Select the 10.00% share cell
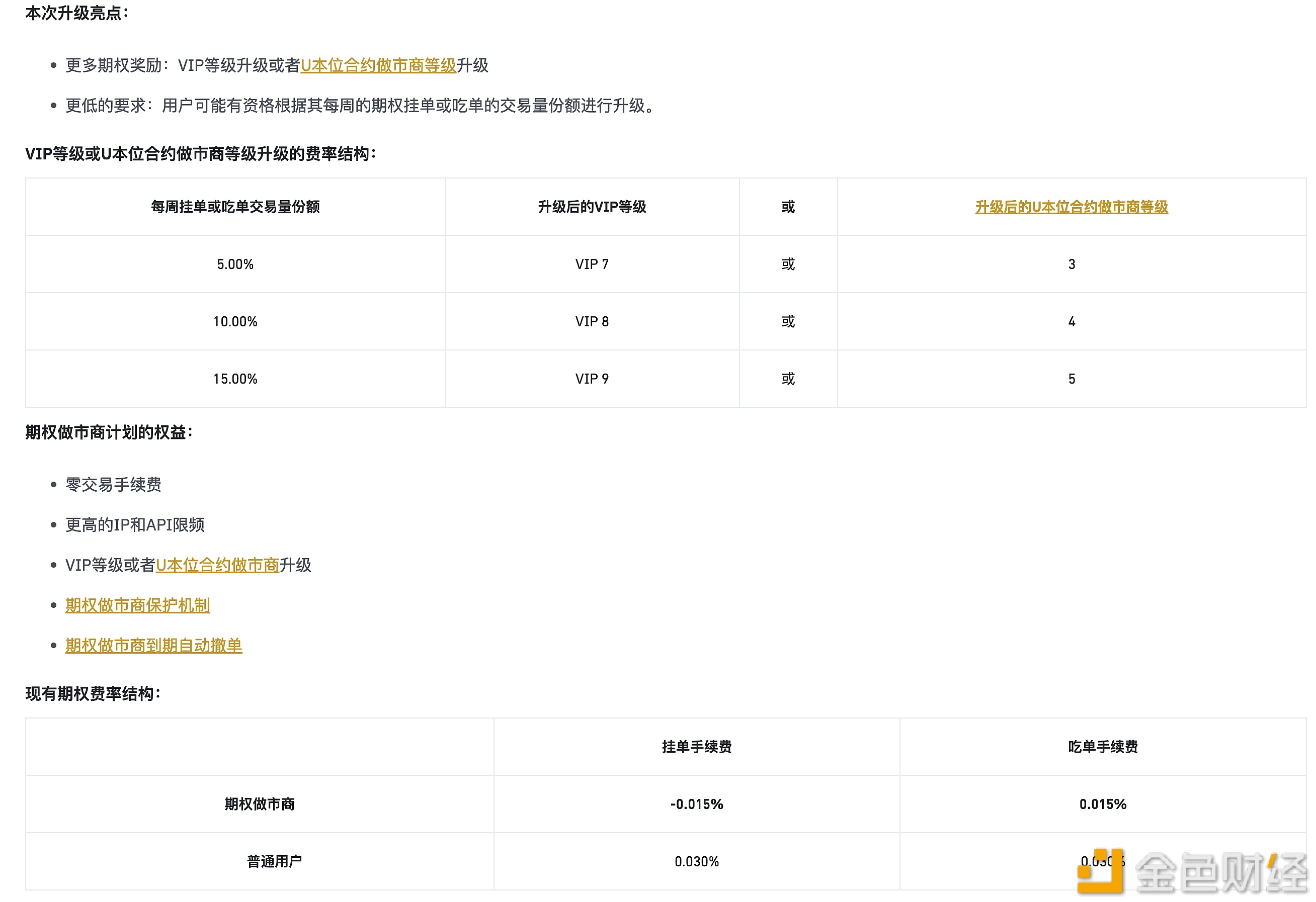Image resolution: width=1316 pixels, height=902 pixels. click(235, 322)
